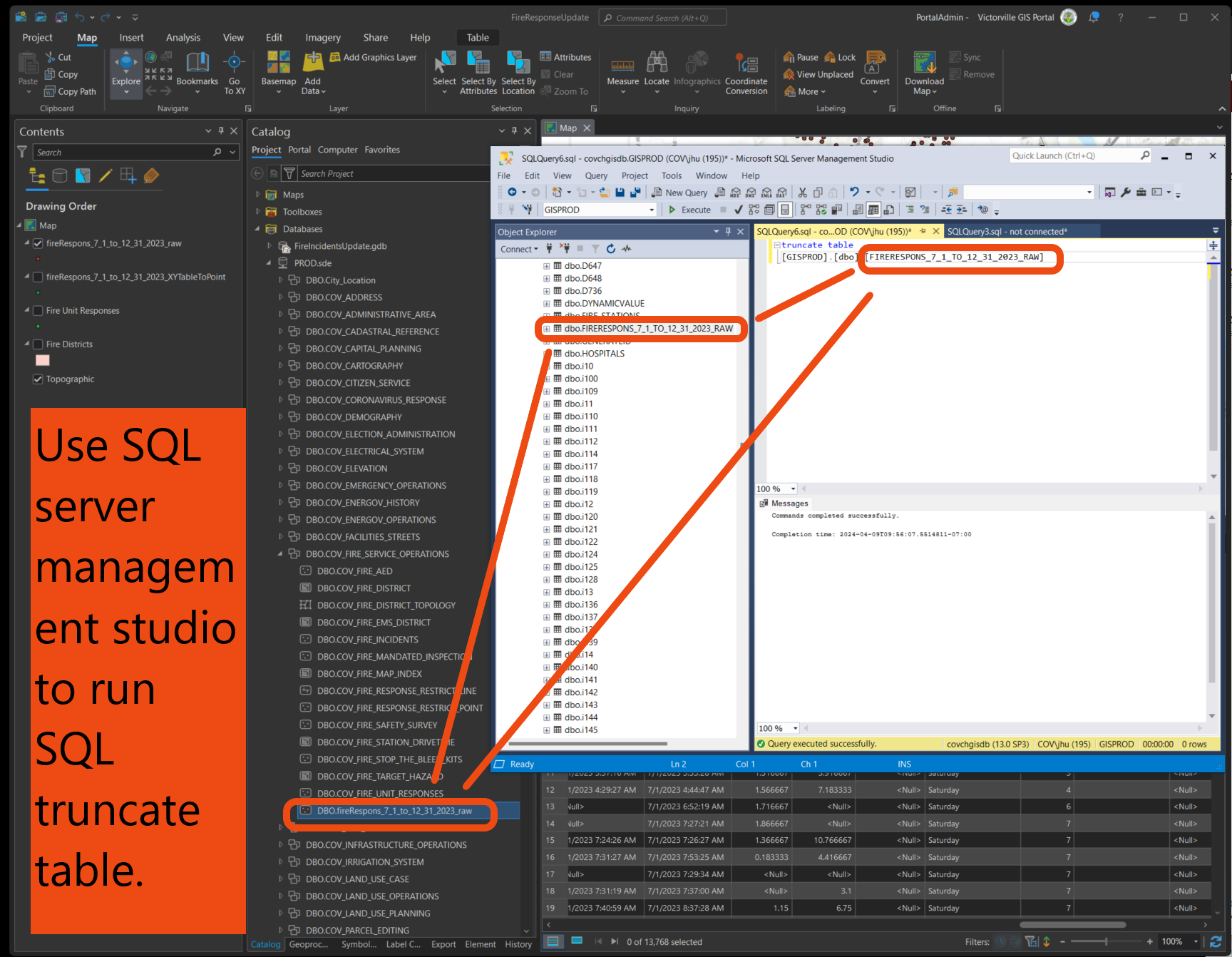This screenshot has width=1232, height=957.
Task: Click the table refresh icon at bottom right
Action: click(1216, 941)
